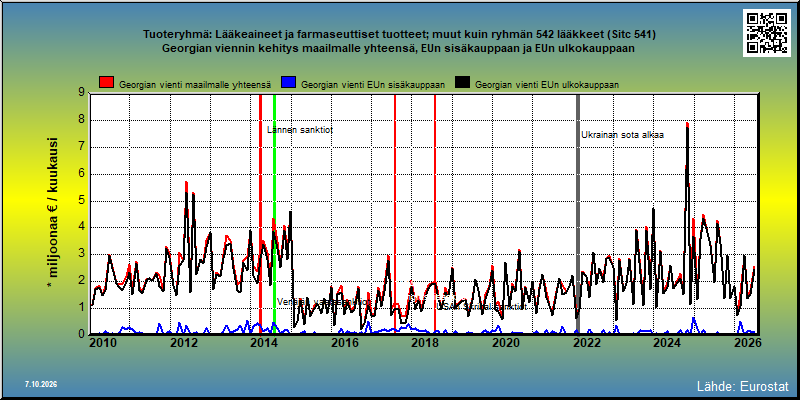800x400 pixels.
Task: Click x-axis year label 2010
Action: (104, 343)
